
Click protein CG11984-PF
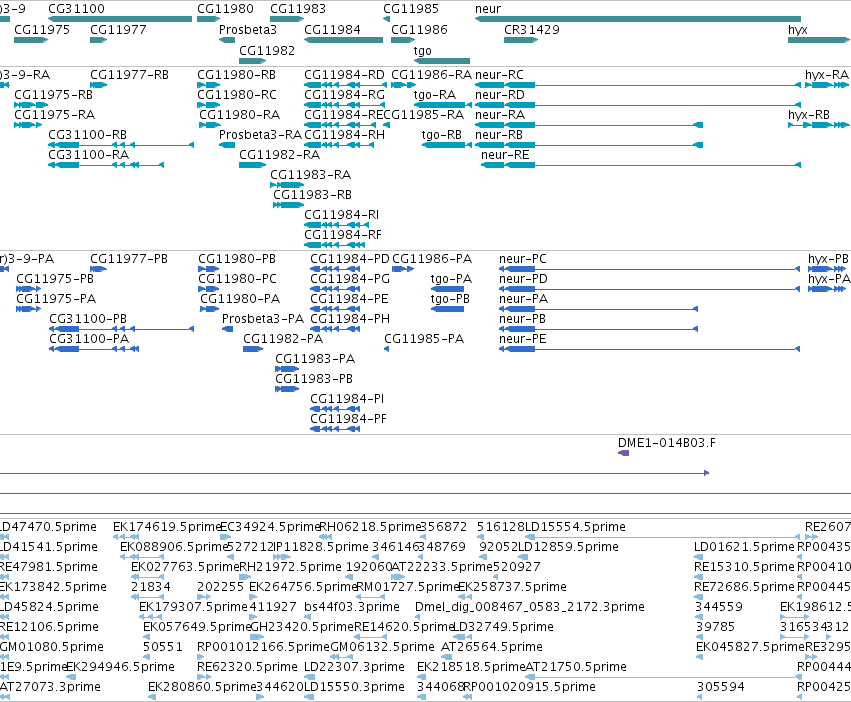[x=348, y=419]
